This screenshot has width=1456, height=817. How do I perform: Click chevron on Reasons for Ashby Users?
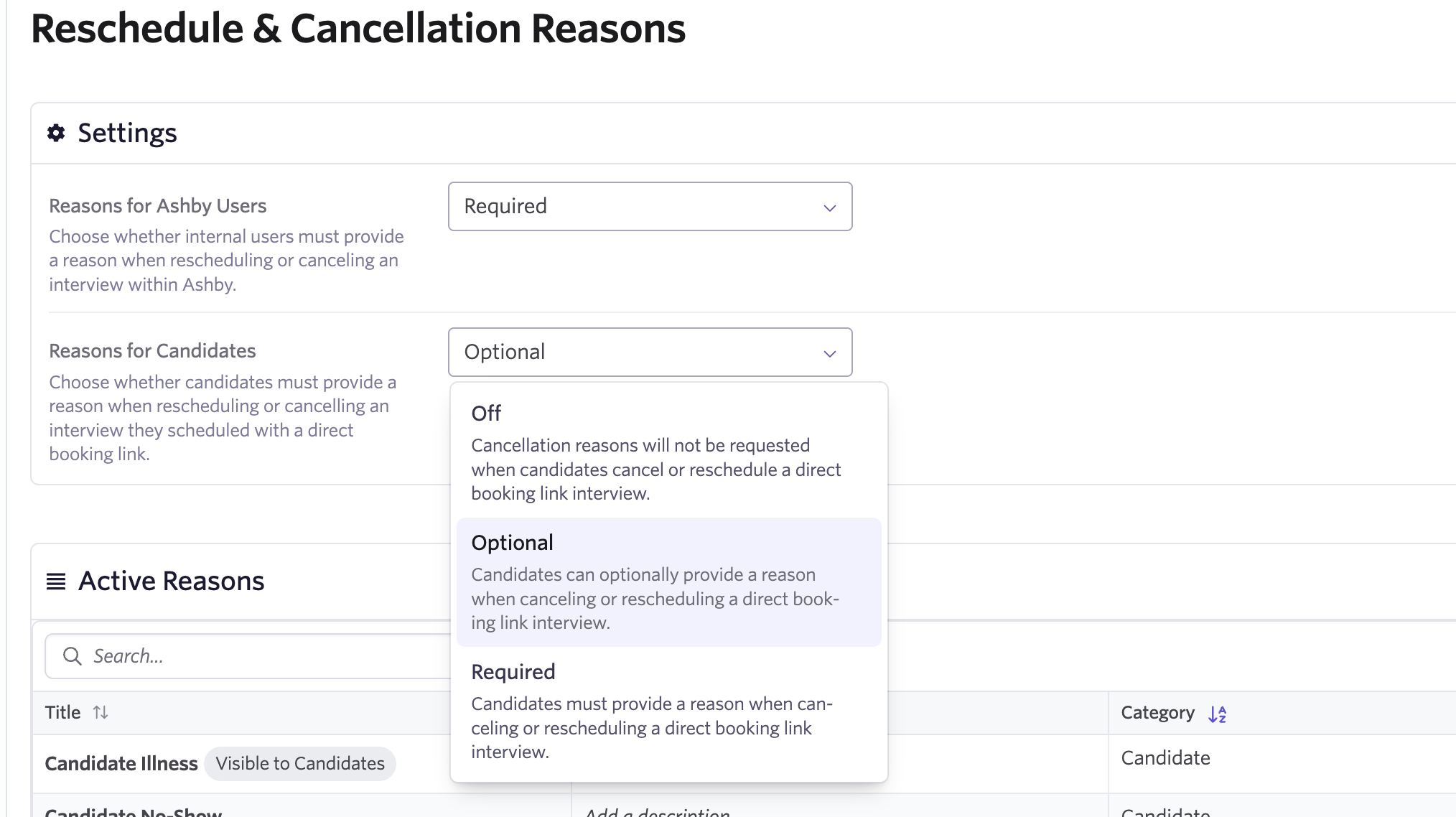tap(829, 207)
